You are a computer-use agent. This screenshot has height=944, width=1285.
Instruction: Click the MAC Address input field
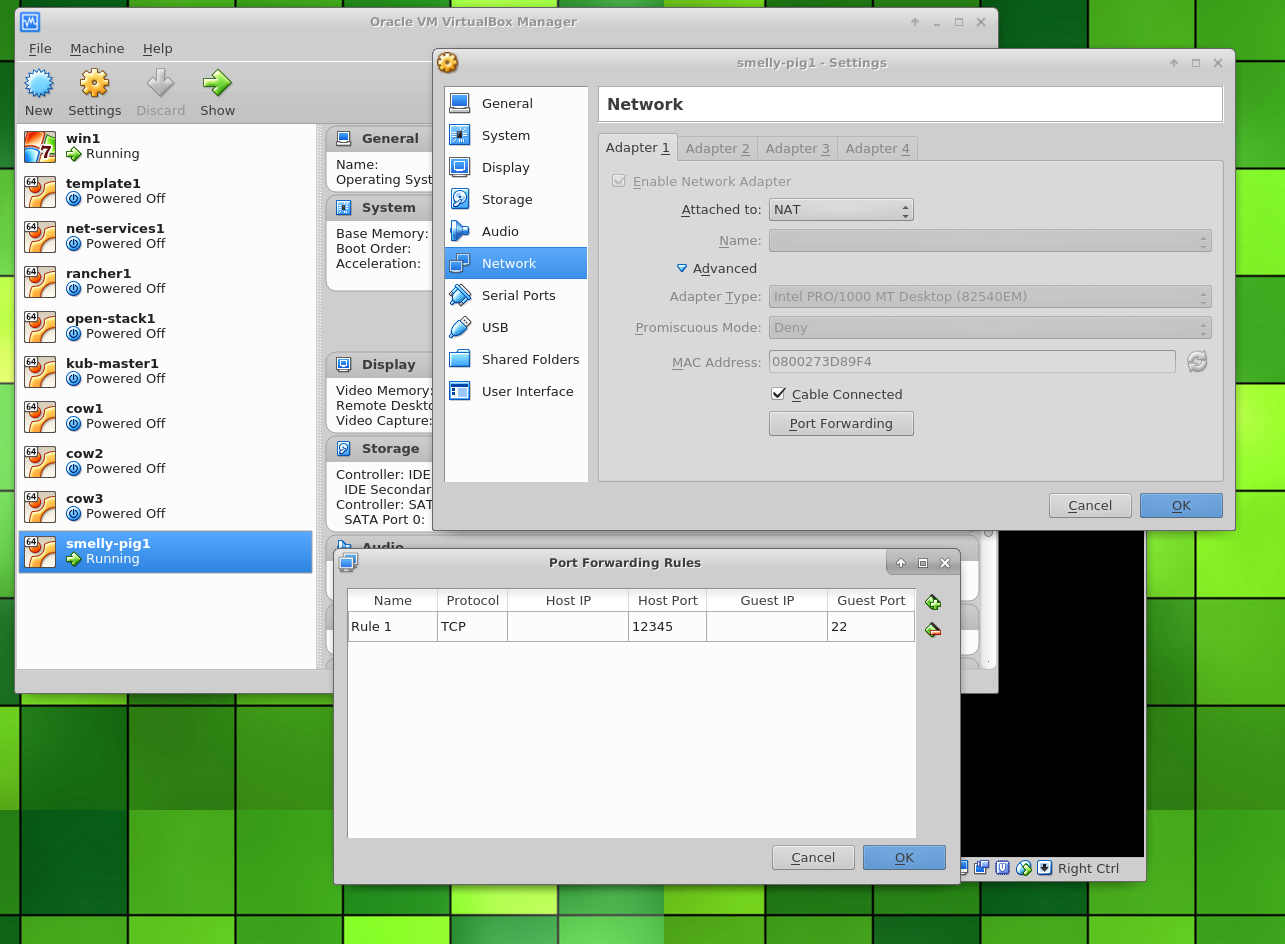pos(972,361)
